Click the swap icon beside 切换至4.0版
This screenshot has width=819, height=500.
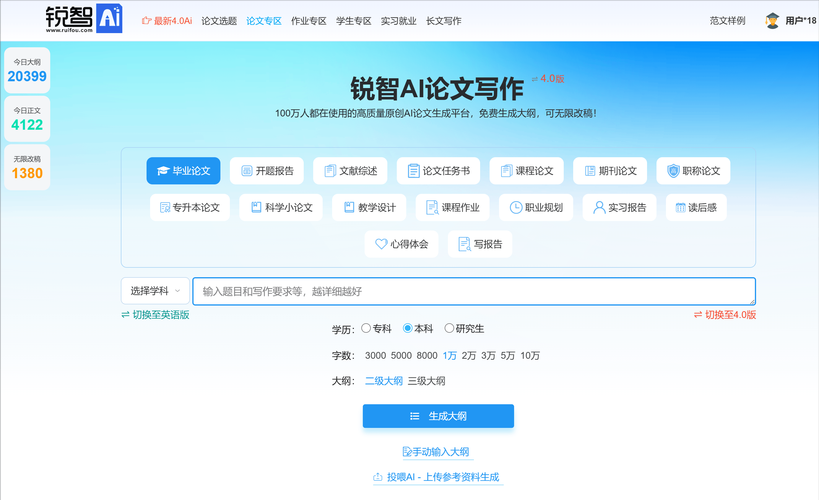pyautogui.click(x=698, y=315)
